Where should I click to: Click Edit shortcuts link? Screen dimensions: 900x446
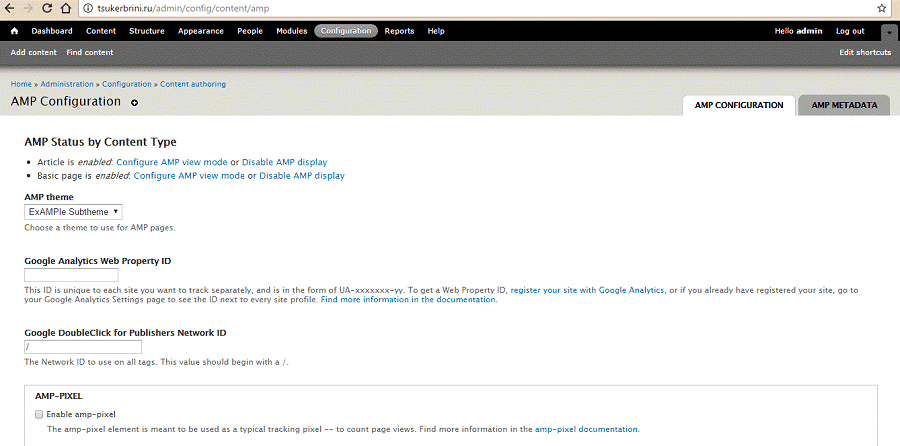pos(865,52)
